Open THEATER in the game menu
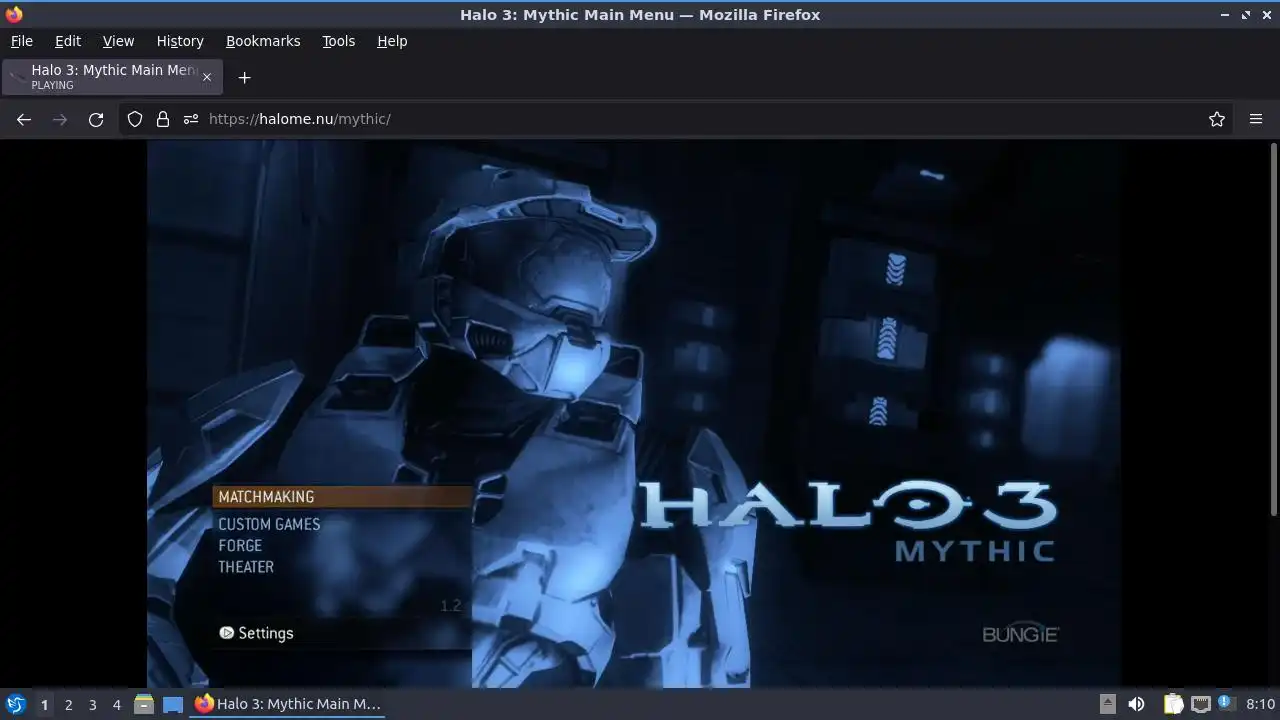 246,567
